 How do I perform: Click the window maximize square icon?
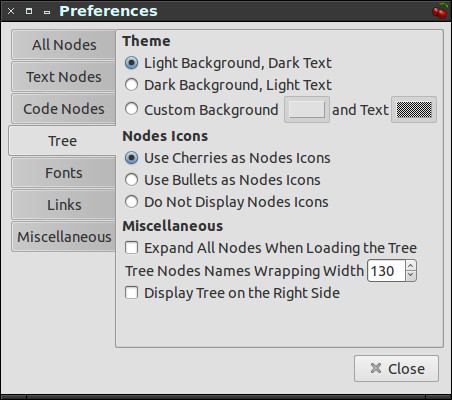pos(29,11)
